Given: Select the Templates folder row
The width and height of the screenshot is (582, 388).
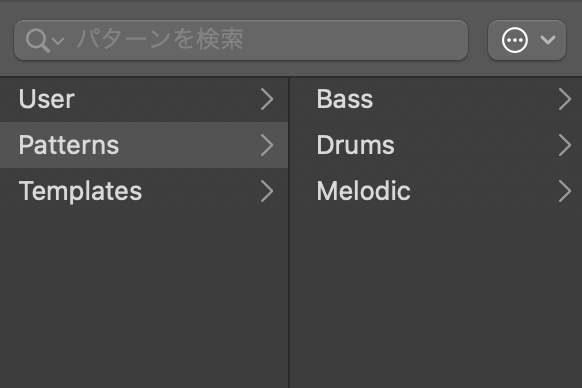Looking at the screenshot, I should tap(144, 191).
